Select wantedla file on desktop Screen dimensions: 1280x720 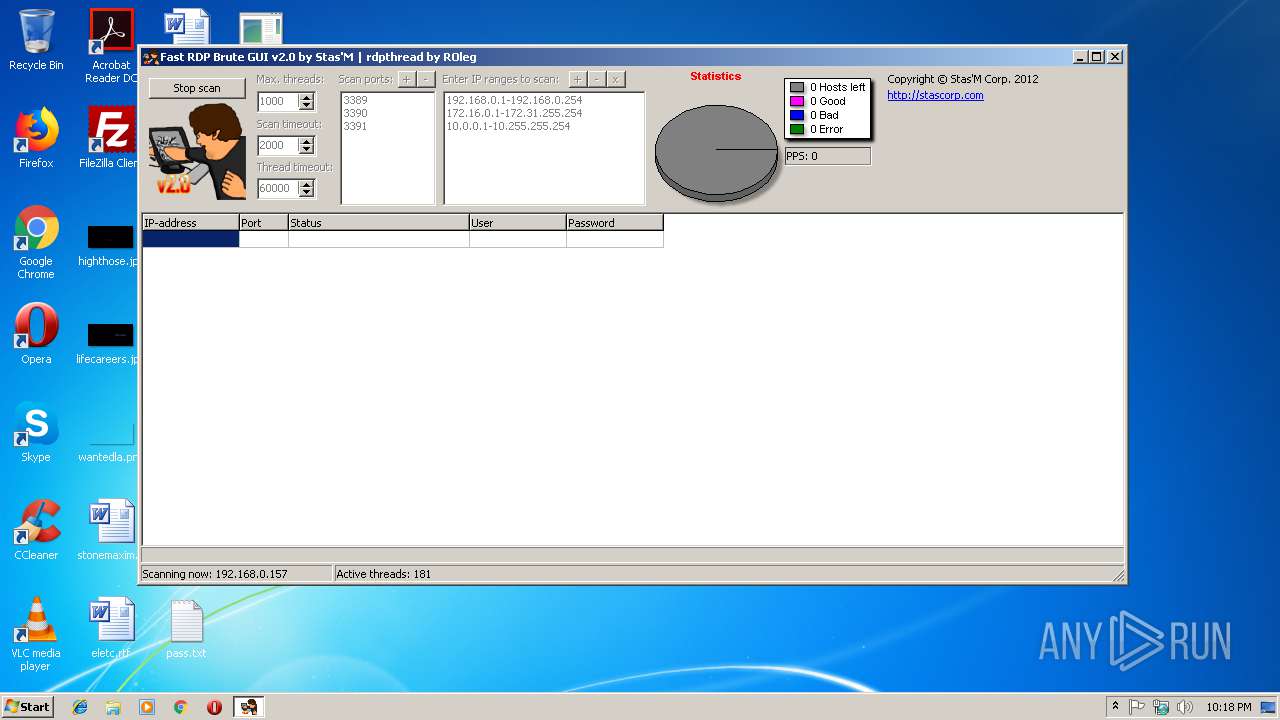(110, 442)
